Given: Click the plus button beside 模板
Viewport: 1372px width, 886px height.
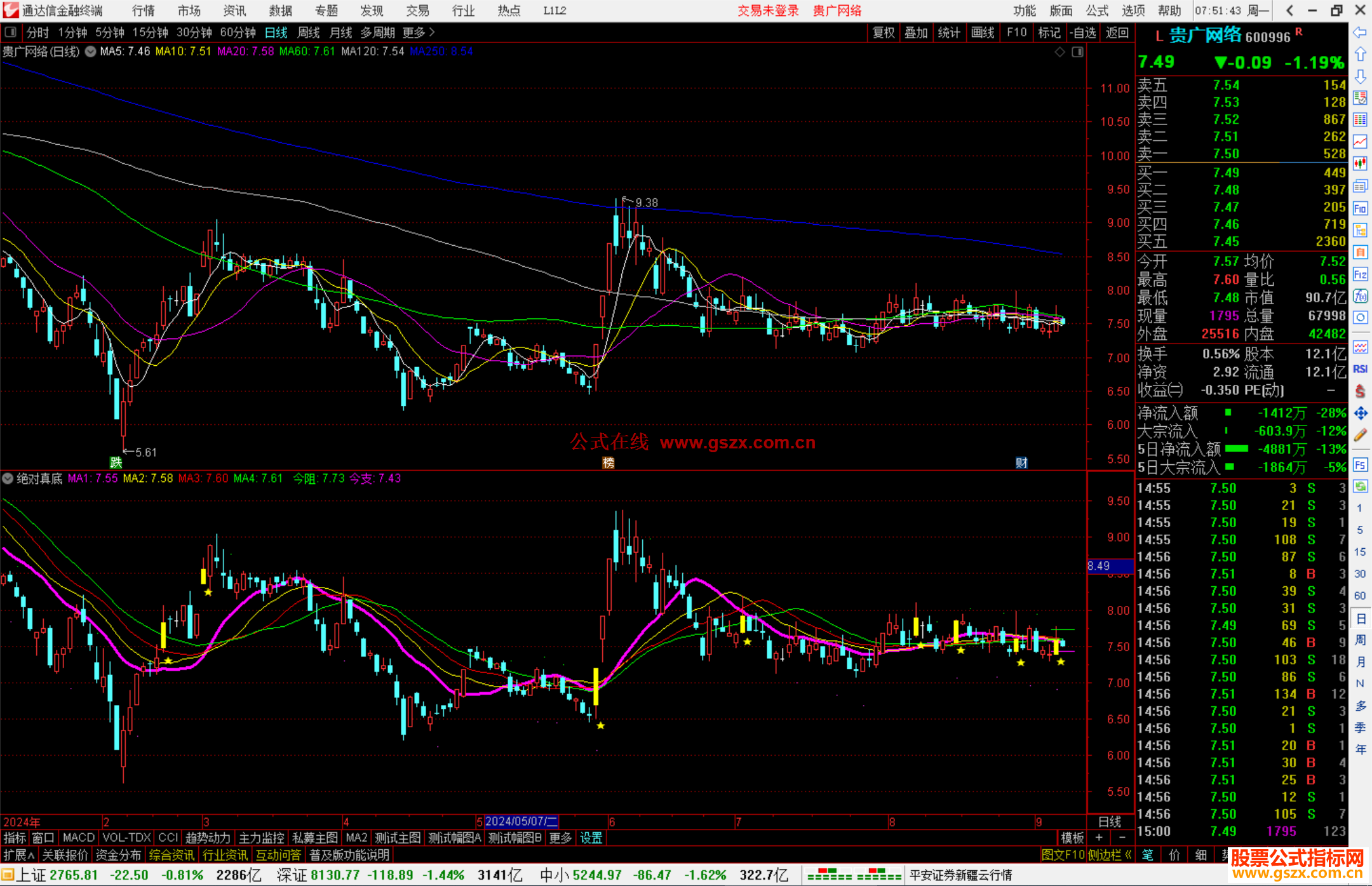Looking at the screenshot, I should click(1099, 838).
